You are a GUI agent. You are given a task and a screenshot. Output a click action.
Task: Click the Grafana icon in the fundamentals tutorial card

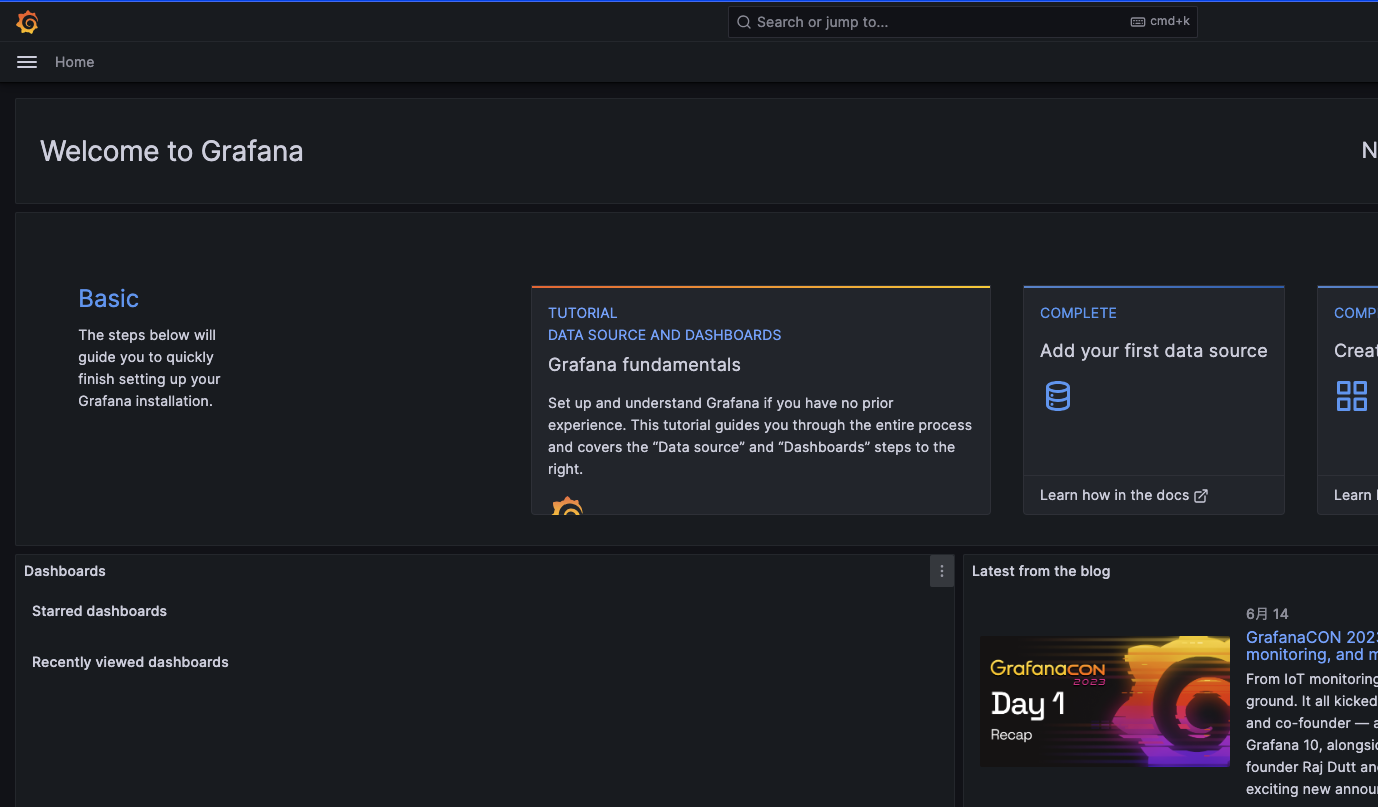point(567,506)
